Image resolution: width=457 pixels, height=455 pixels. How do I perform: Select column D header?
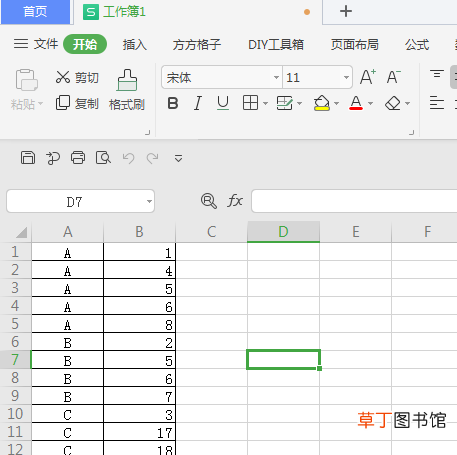pos(283,232)
